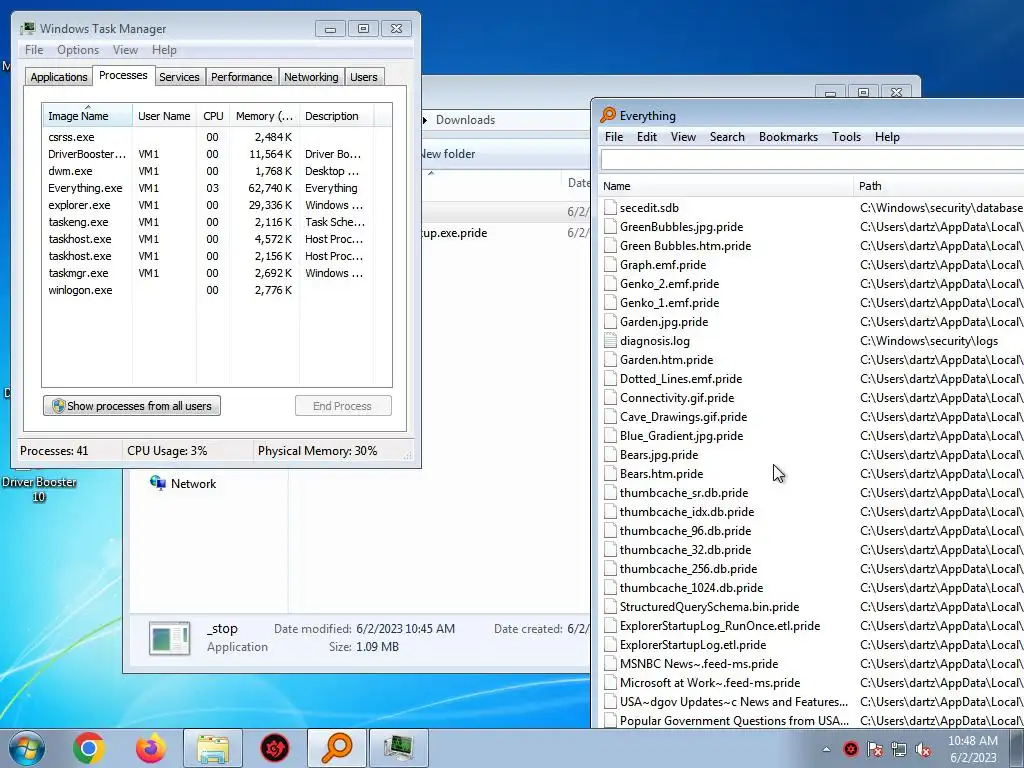Open the Windows Start menu orb
Image resolution: width=1024 pixels, height=768 pixels.
tap(27, 748)
